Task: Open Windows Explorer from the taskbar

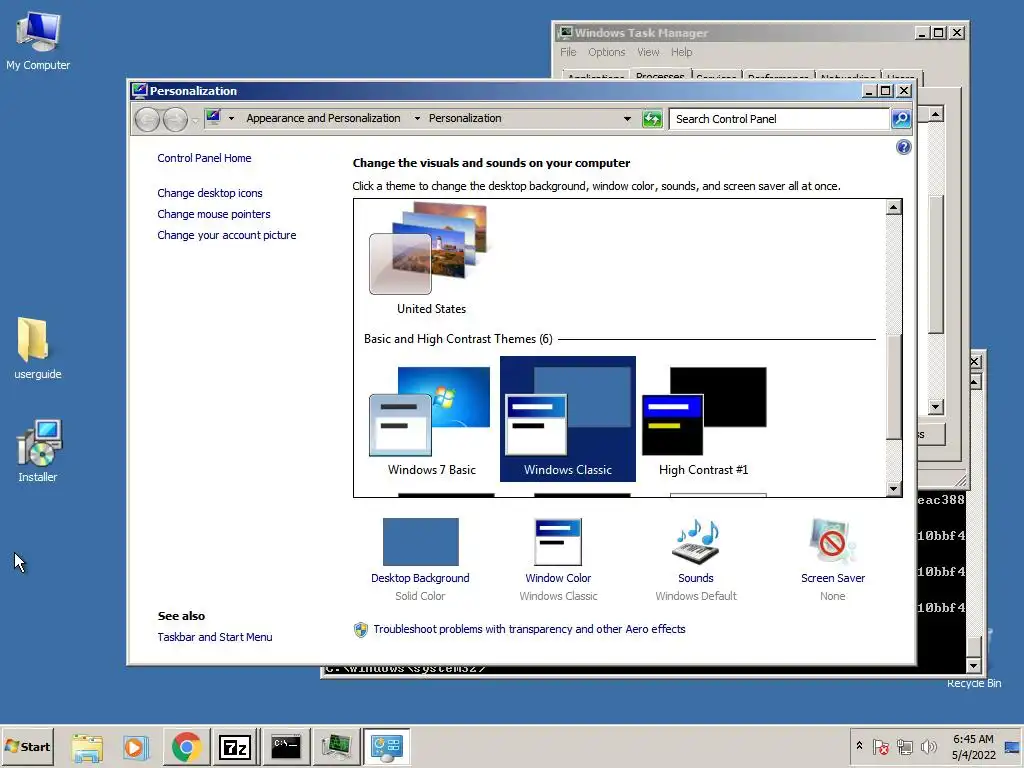Action: pyautogui.click(x=87, y=747)
